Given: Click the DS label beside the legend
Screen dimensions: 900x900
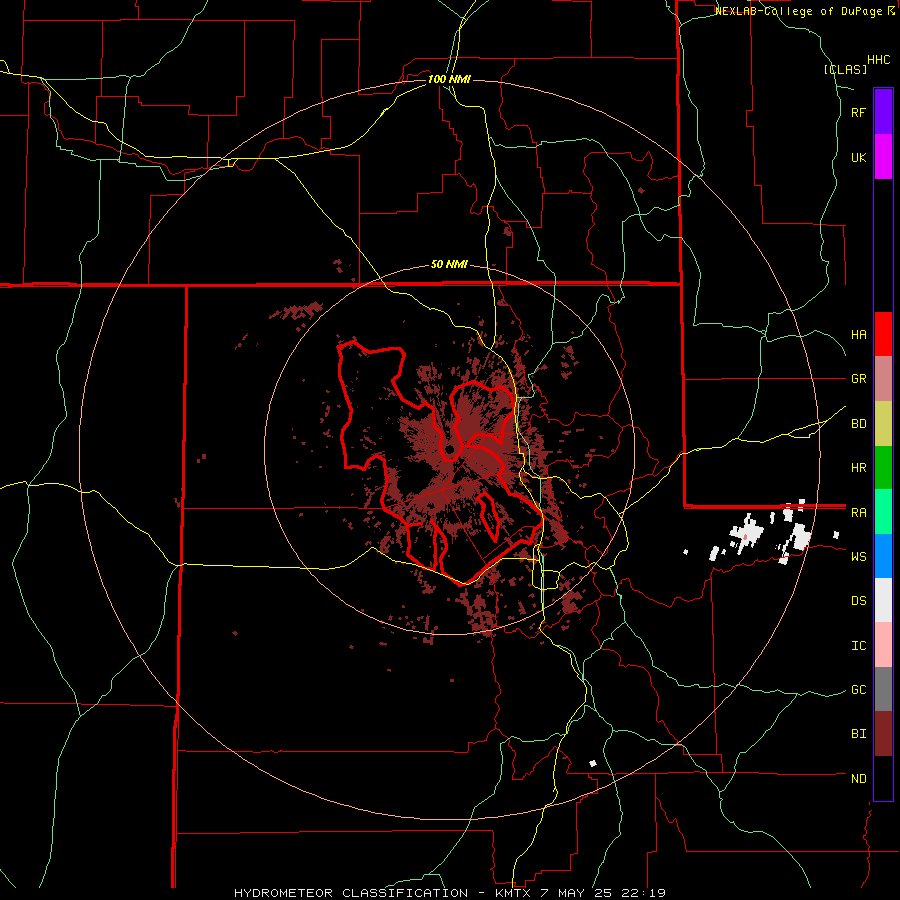Looking at the screenshot, I should pos(858,601).
